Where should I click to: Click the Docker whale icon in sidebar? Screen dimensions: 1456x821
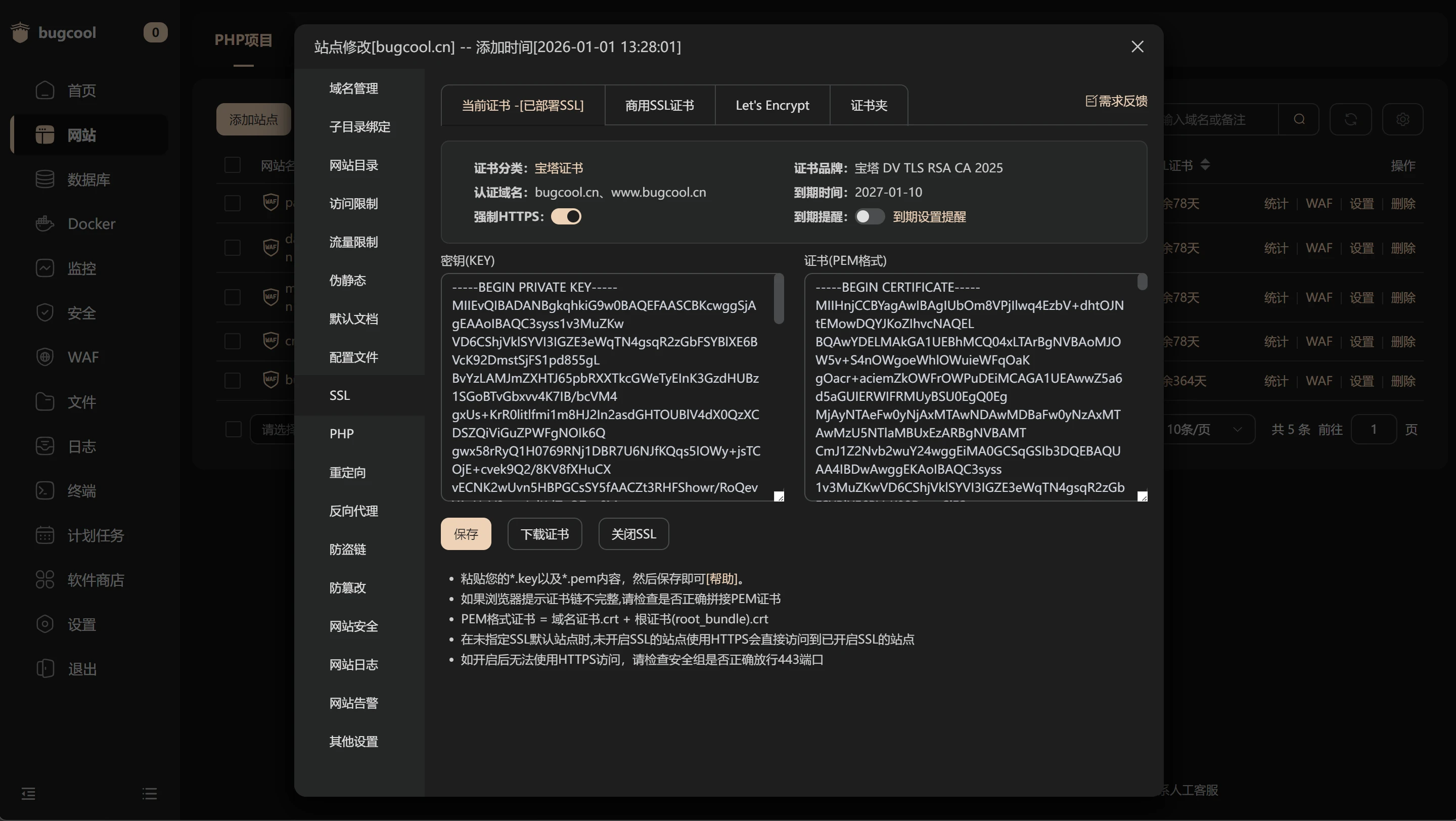click(x=44, y=224)
